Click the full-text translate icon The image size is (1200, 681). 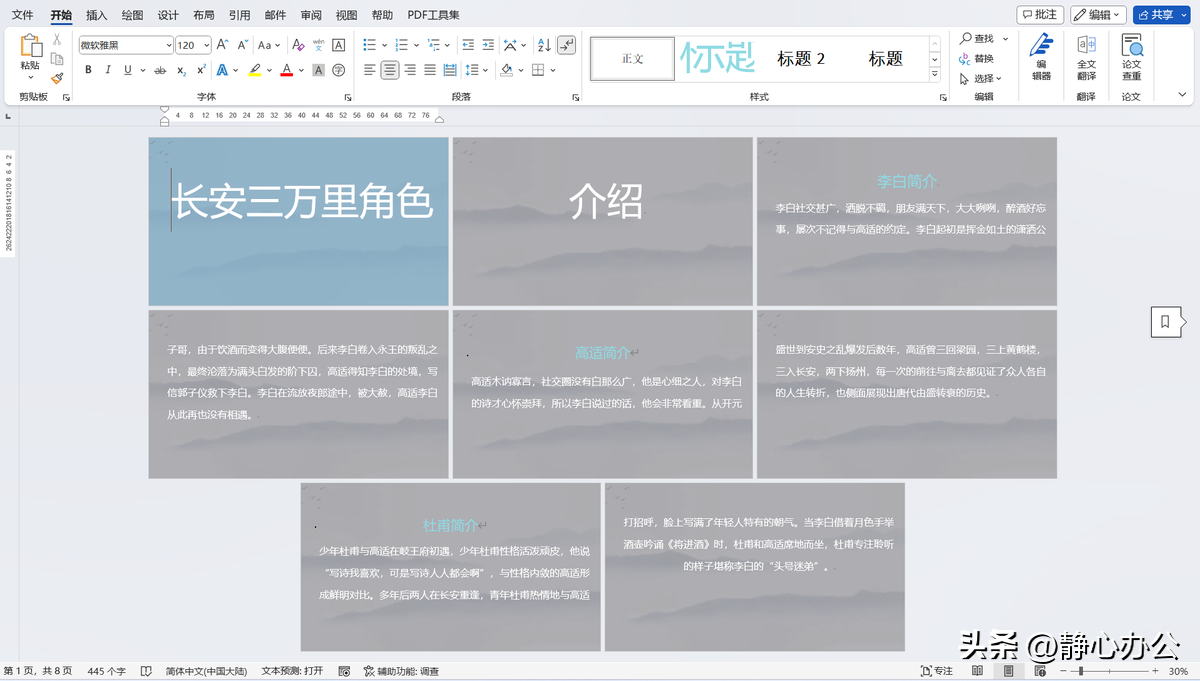1086,46
